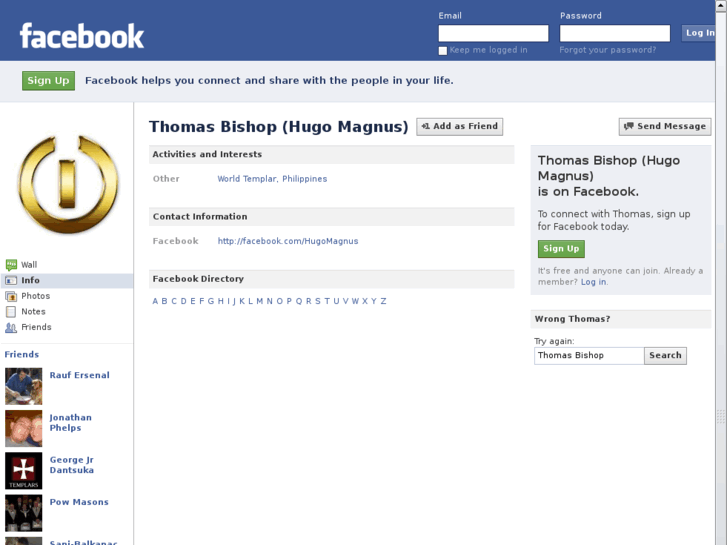Click Send Message button
Image resolution: width=727 pixels, height=545 pixels.
pos(665,126)
